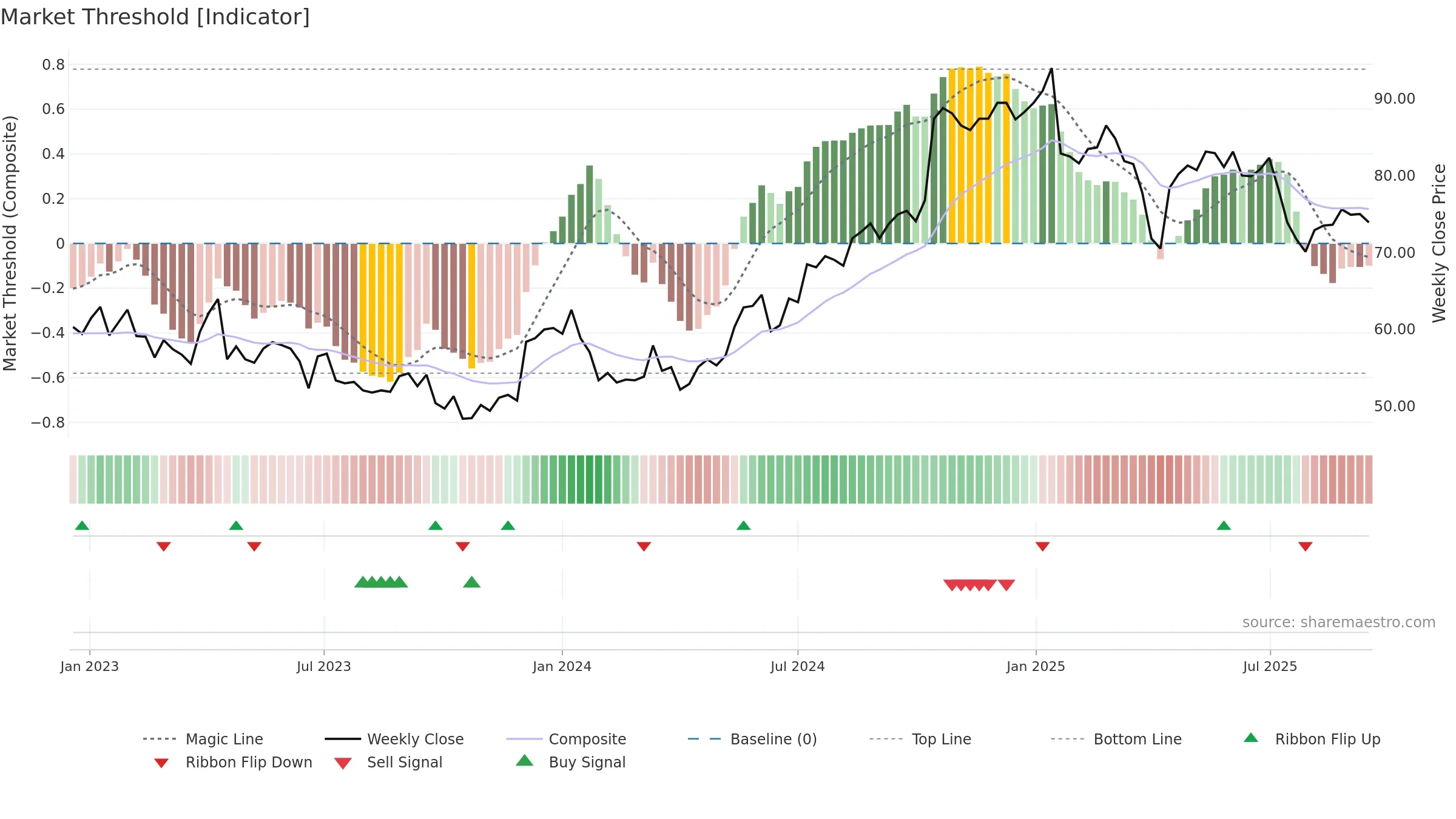Click the 'Market Threshold [Indicator]' chart title
This screenshot has height=819, width=1456.
(x=155, y=17)
